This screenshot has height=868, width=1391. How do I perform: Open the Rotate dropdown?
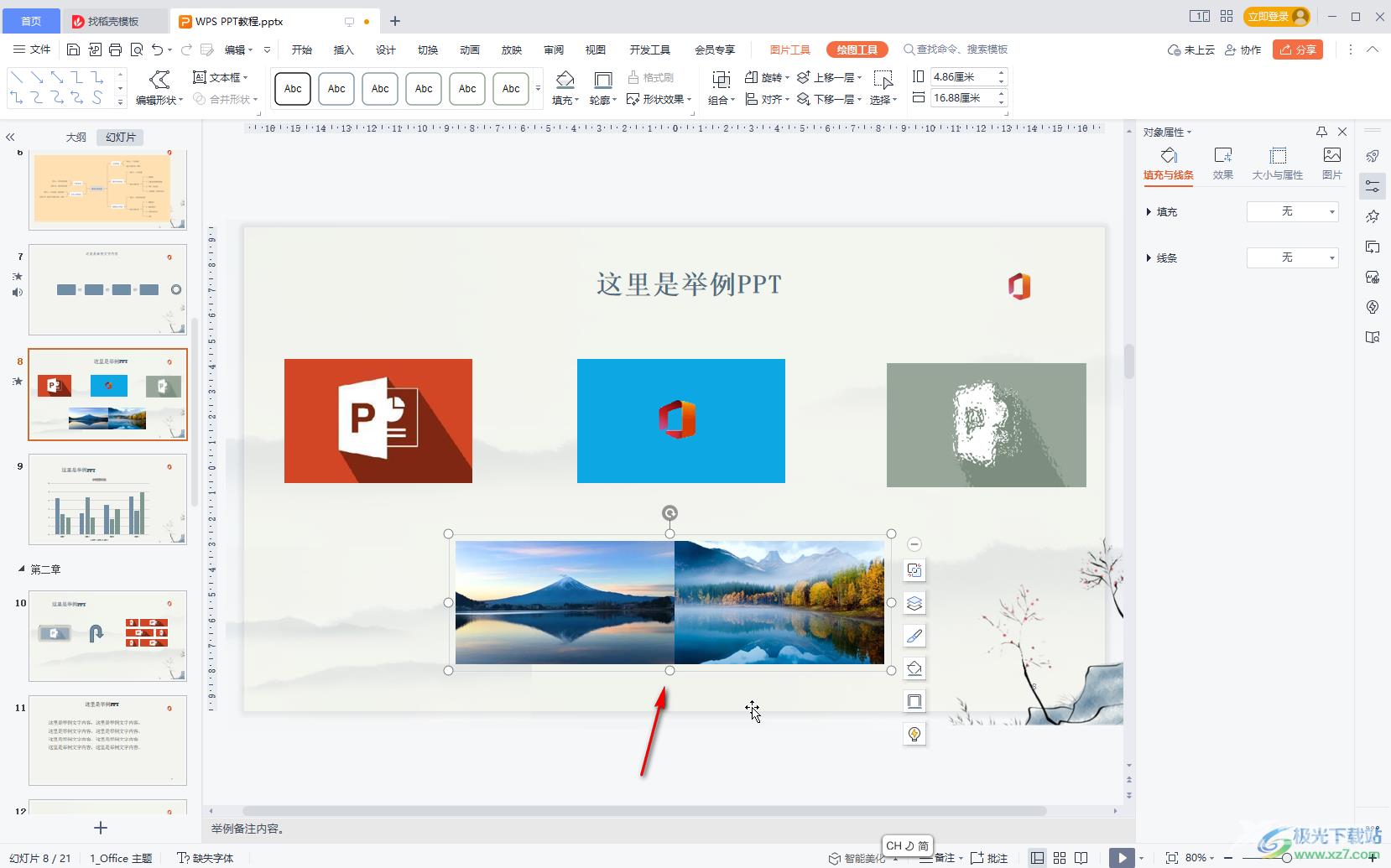(767, 77)
